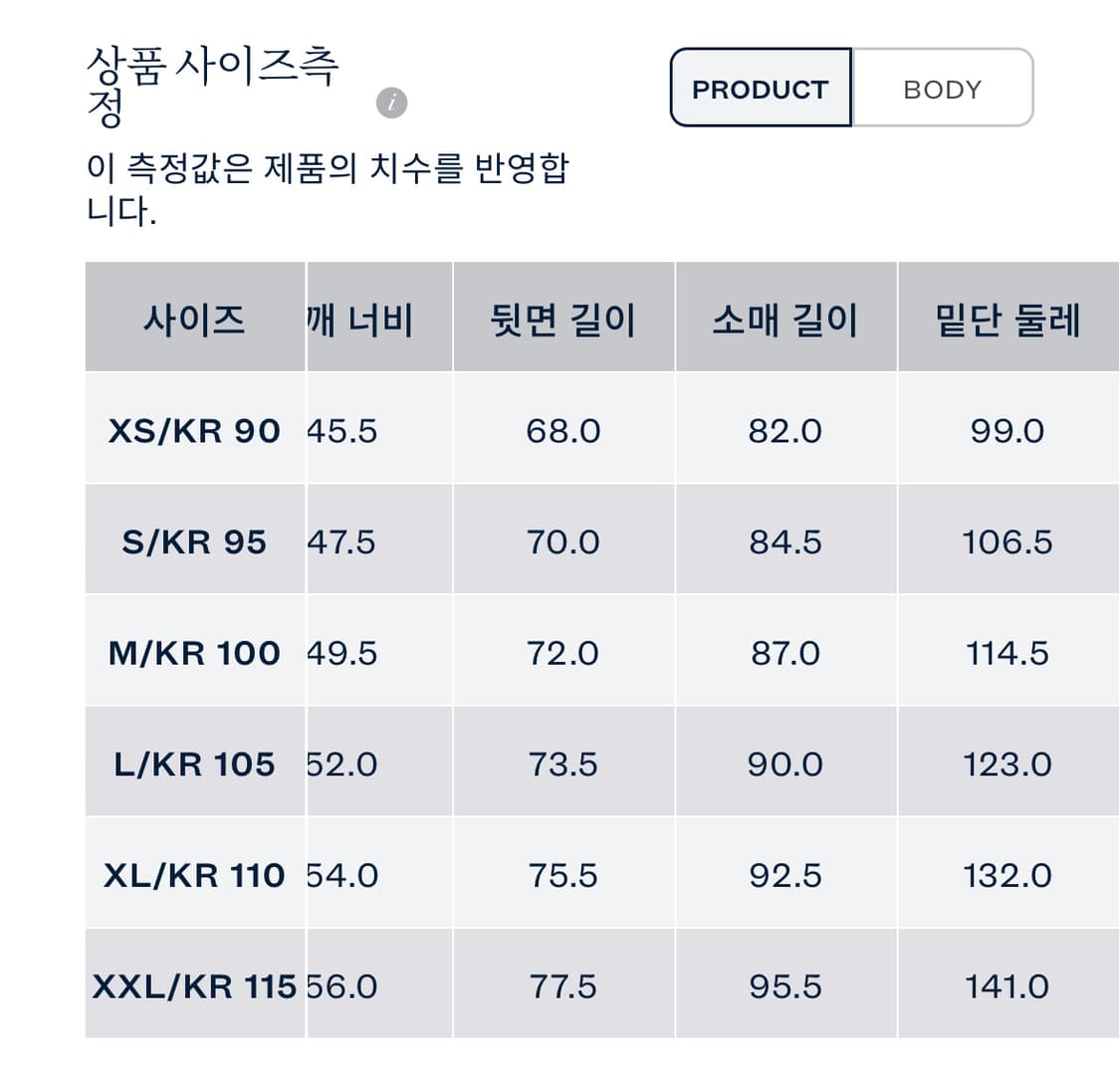This screenshot has width=1120, height=1070.
Task: Click the 사이즈 column header
Action: coord(195,319)
